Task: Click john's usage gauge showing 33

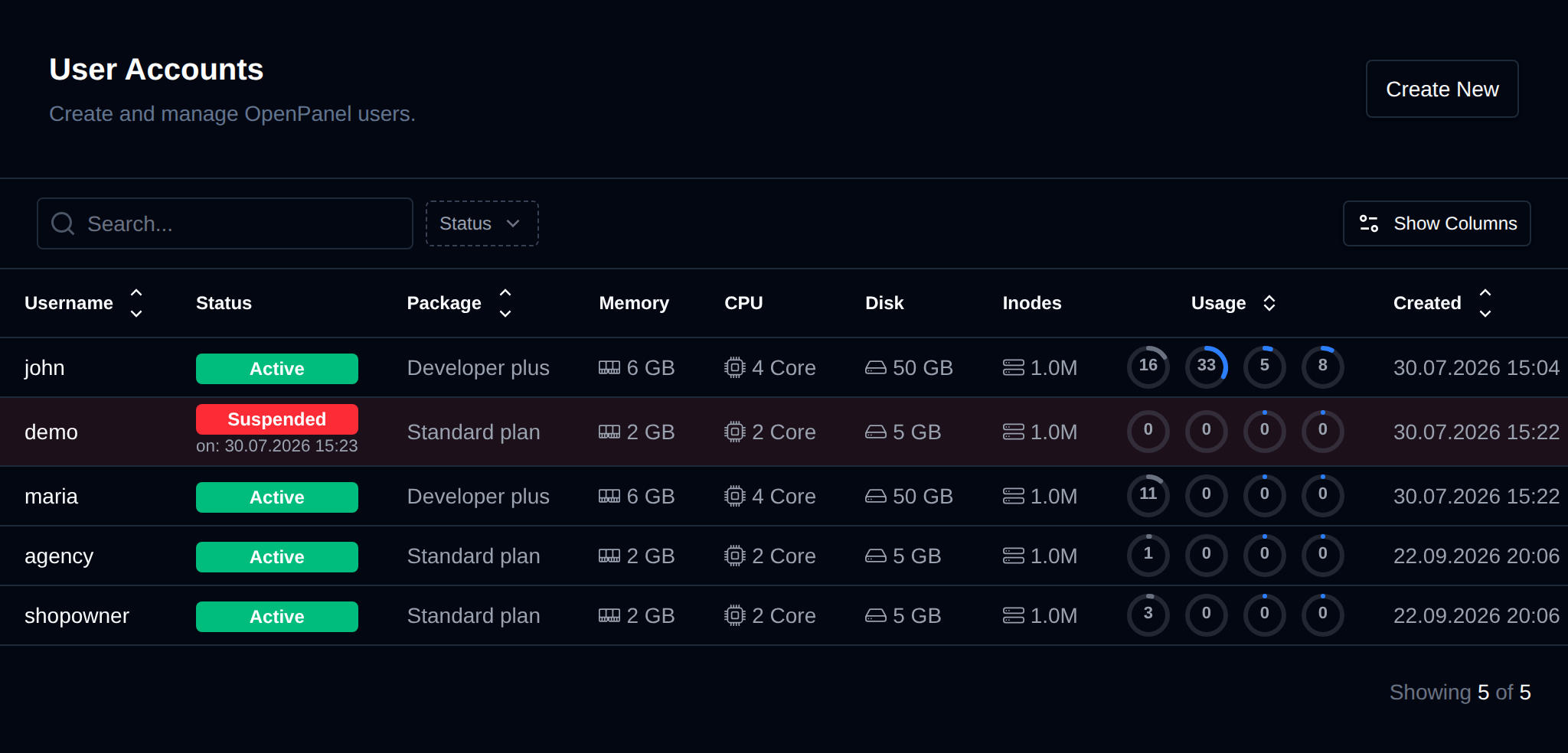Action: tap(1207, 367)
